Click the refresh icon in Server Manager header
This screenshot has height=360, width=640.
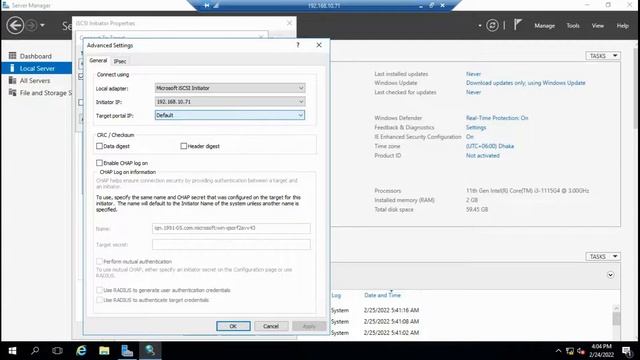(x=492, y=25)
